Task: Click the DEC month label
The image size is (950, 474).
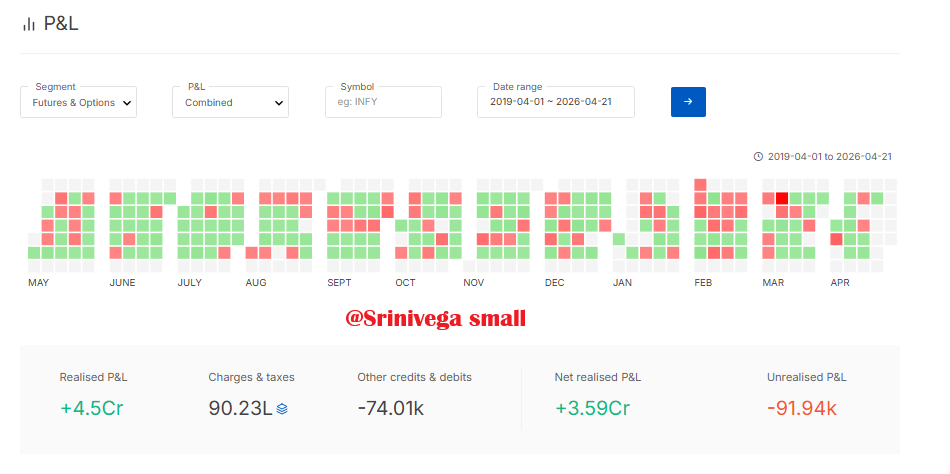Action: (x=554, y=283)
